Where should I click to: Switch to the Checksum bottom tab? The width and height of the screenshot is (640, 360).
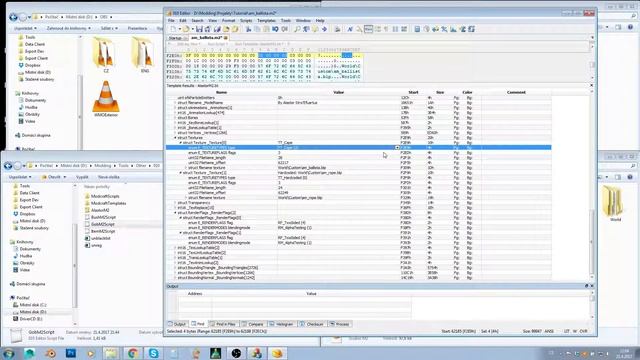[x=312, y=324]
